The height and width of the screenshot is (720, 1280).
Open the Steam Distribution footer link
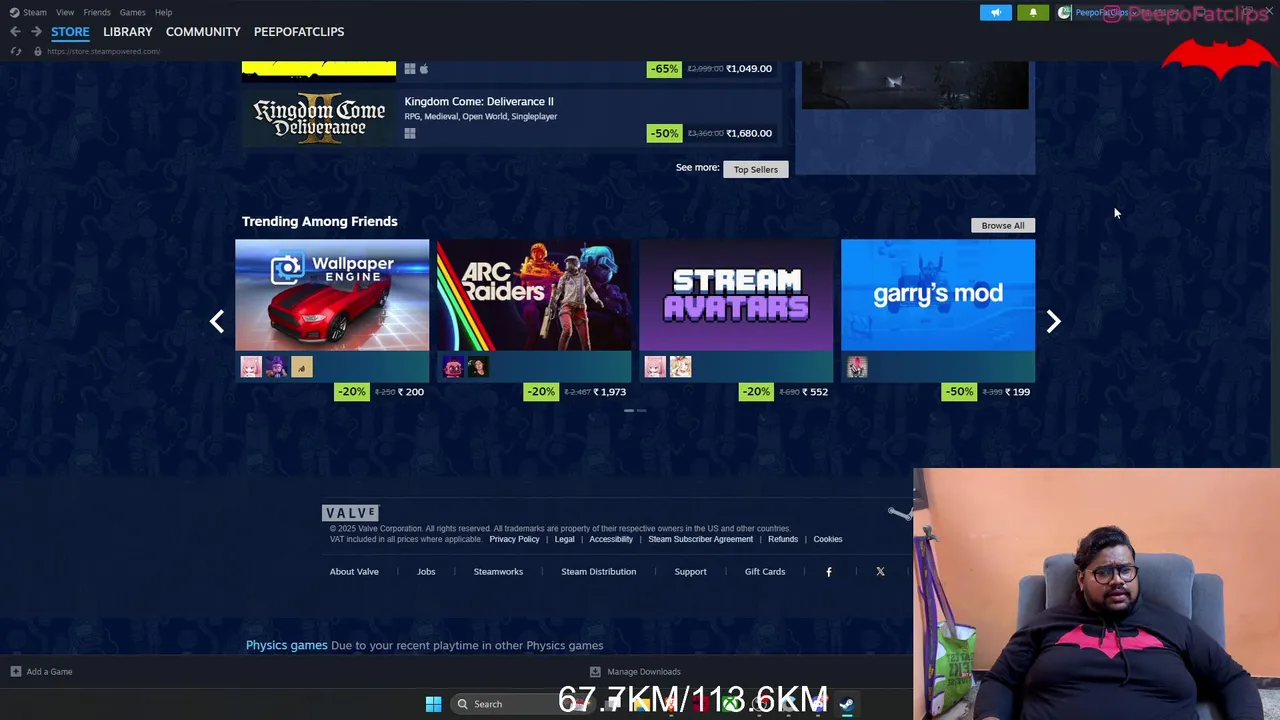(x=598, y=572)
